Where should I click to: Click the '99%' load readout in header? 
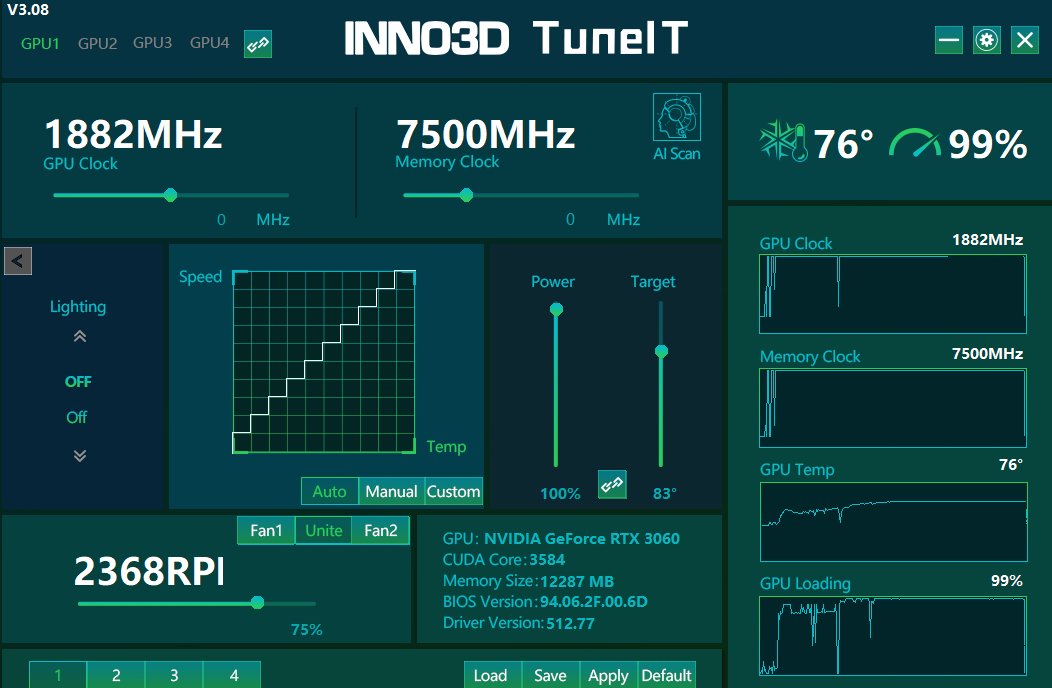(x=988, y=144)
